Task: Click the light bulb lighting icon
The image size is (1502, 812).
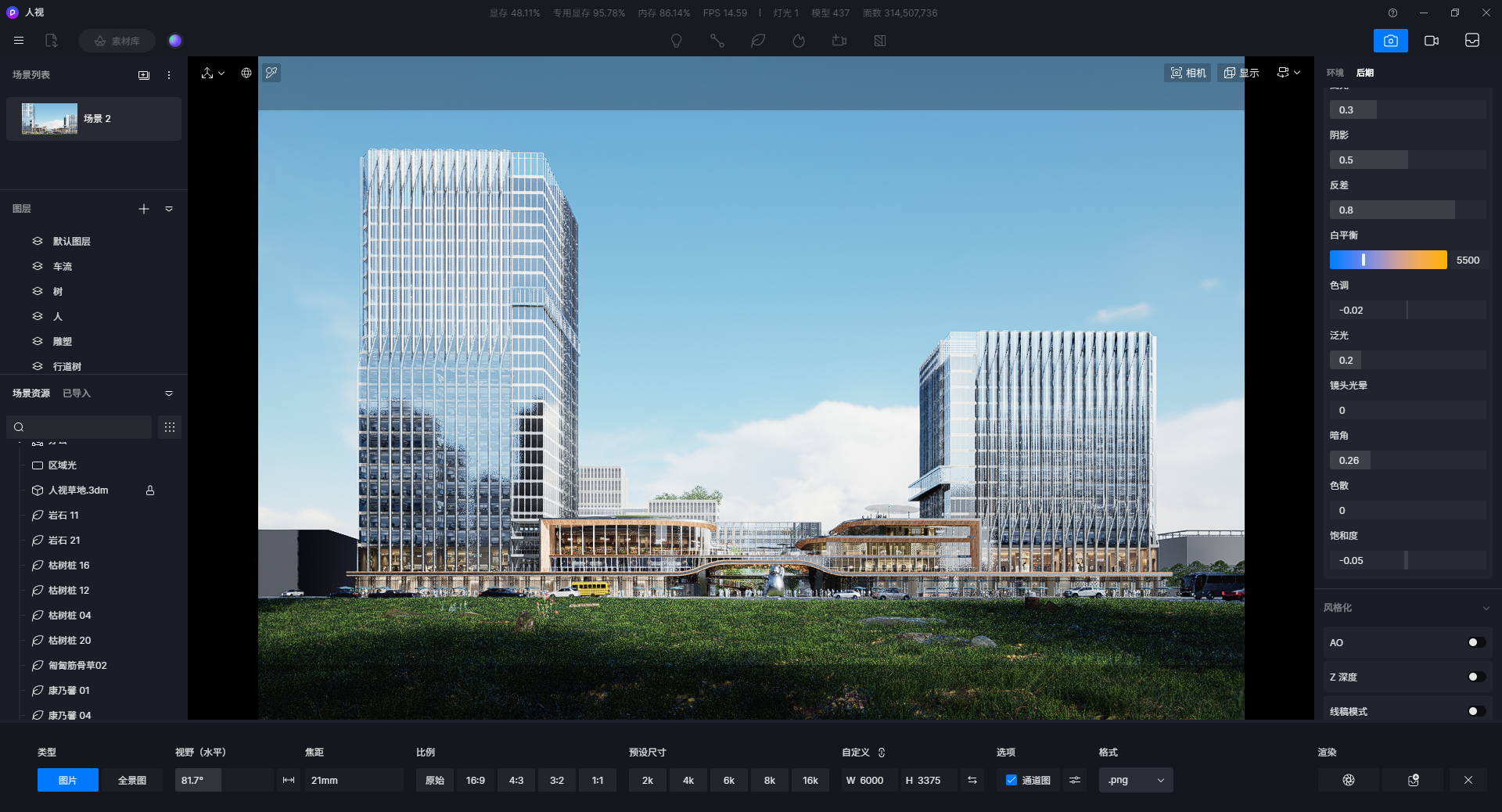Action: (x=676, y=41)
